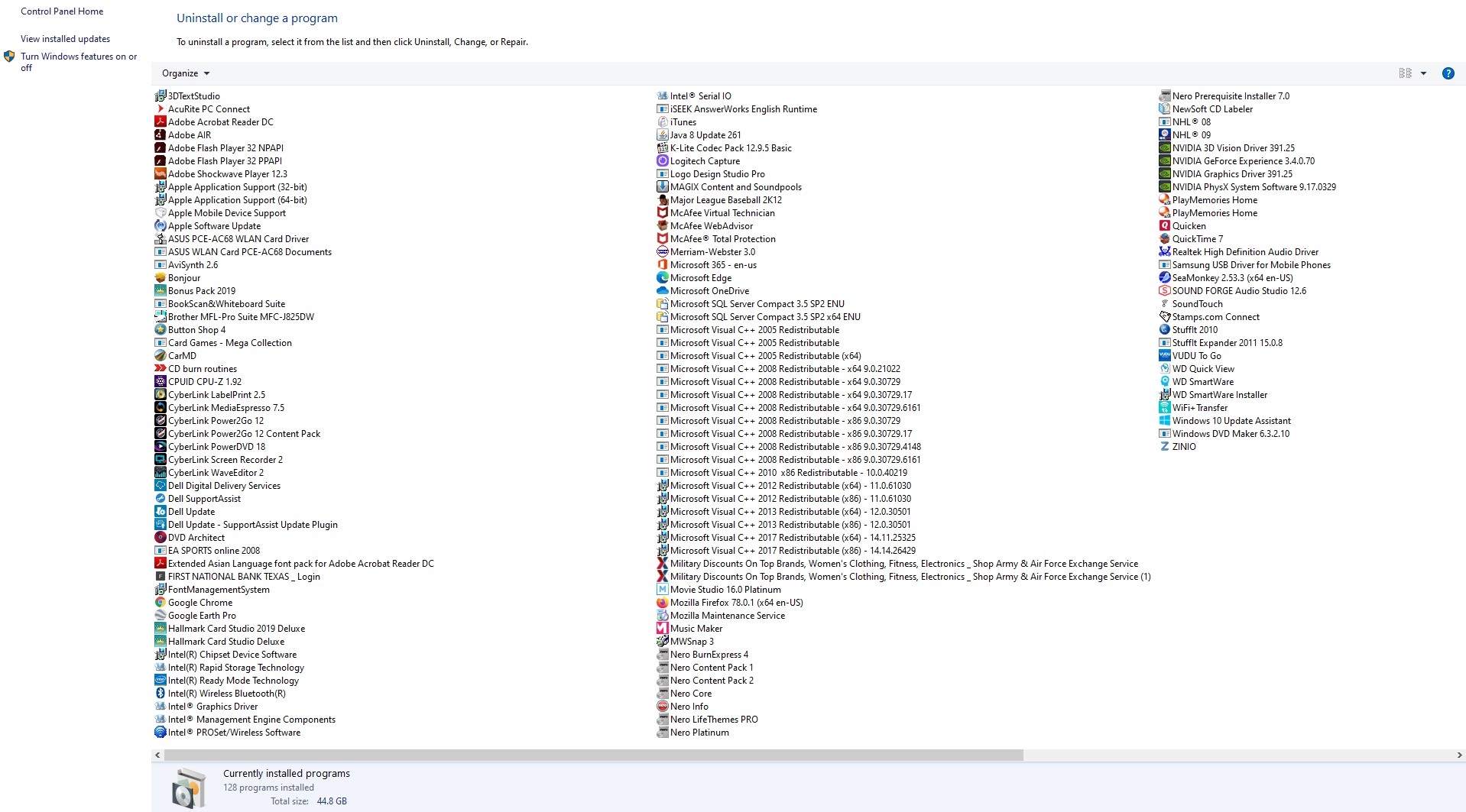Select Apple Software Update
The width and height of the screenshot is (1466, 812).
click(x=215, y=225)
